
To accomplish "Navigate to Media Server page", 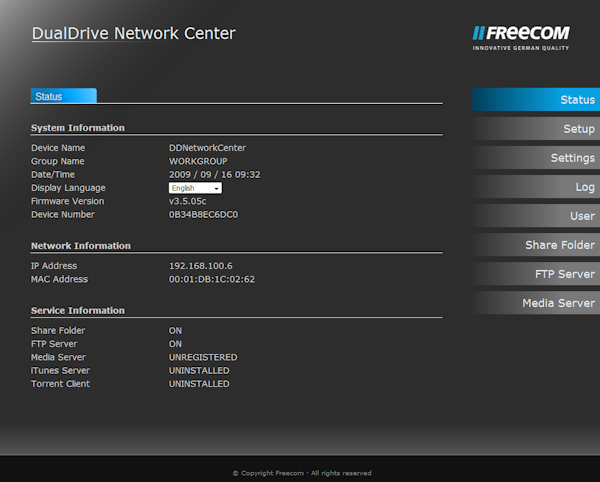I will tap(535, 303).
